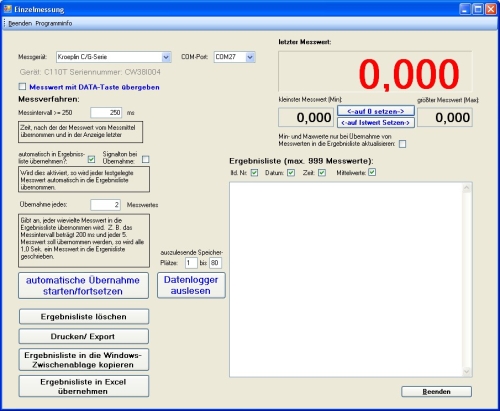The height and width of the screenshot is (411, 500).
Task: Click the scrollbar up arrow in Ergebnisliste
Action: coord(467,188)
